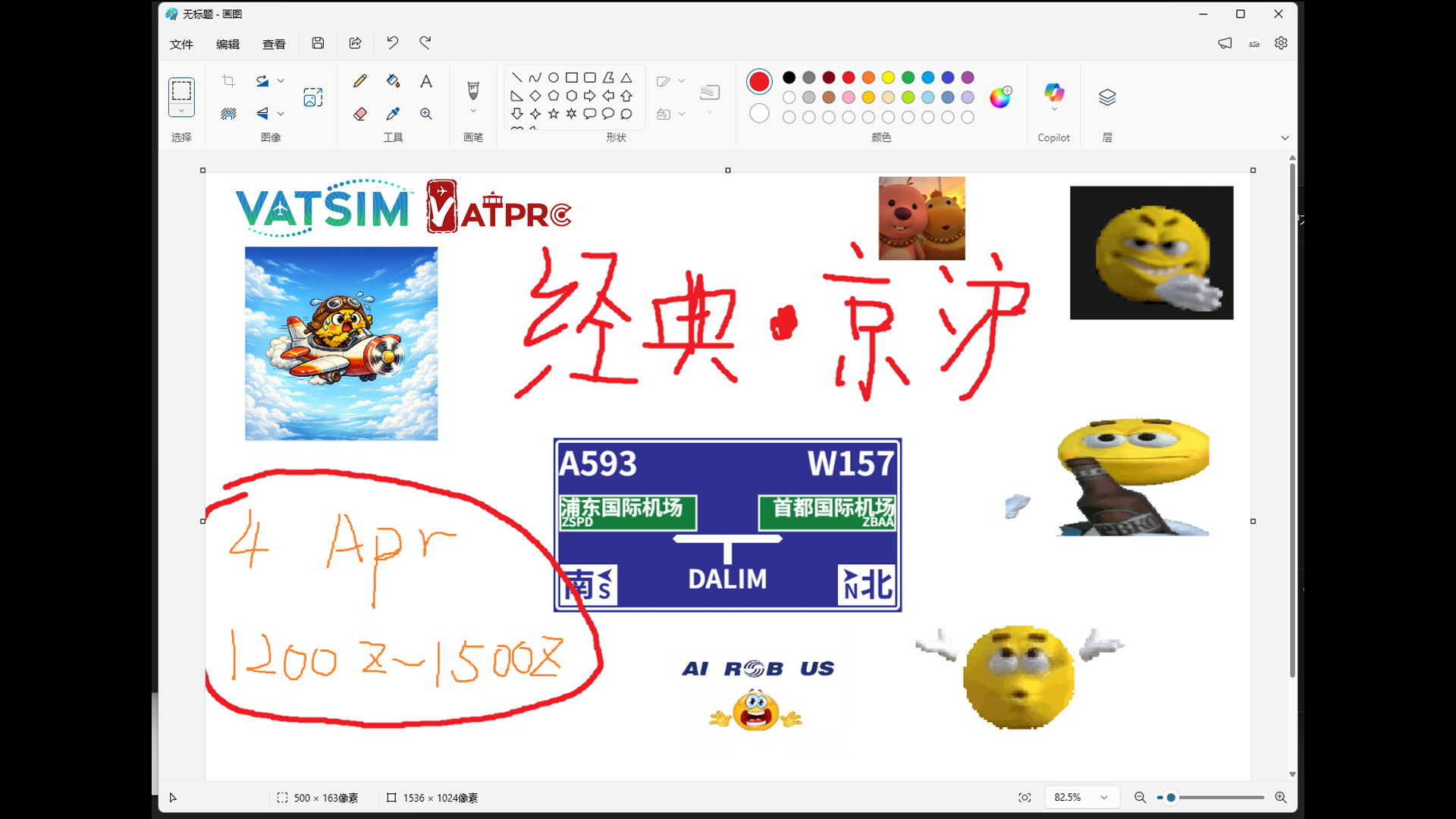Select the Magnifier tool

coord(426,114)
